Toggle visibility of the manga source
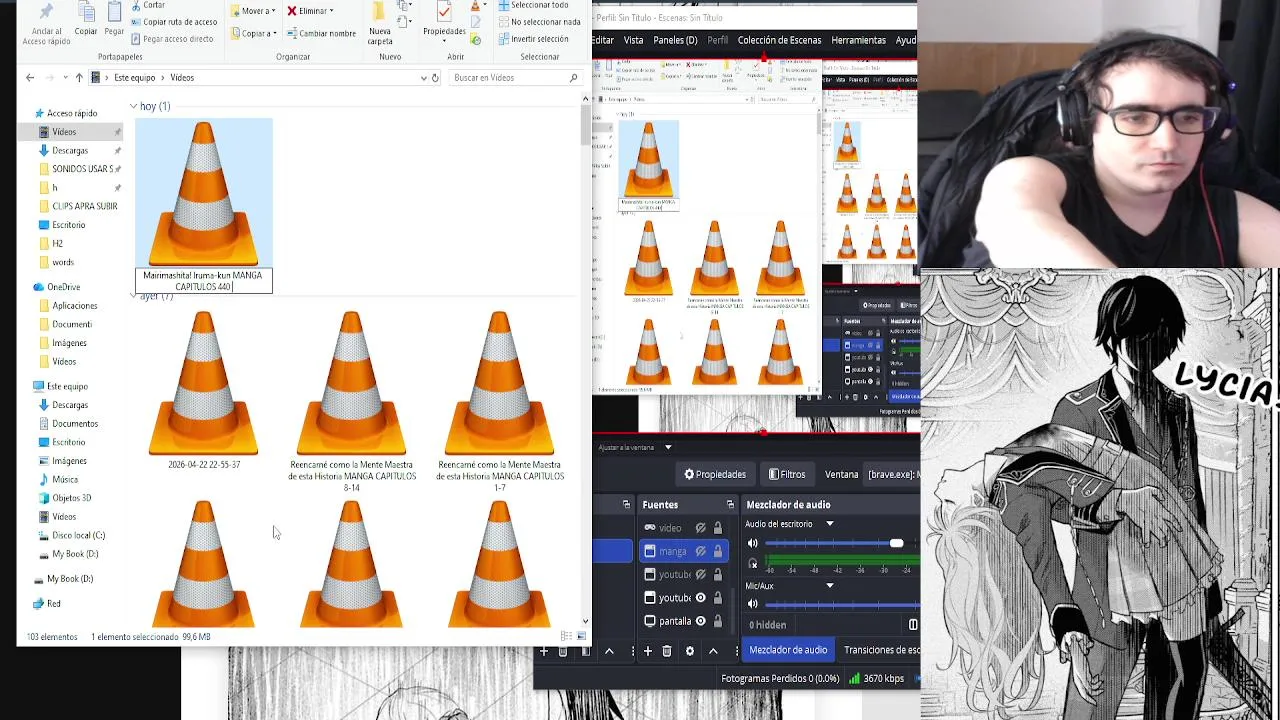The width and height of the screenshot is (1280, 720). click(x=701, y=551)
